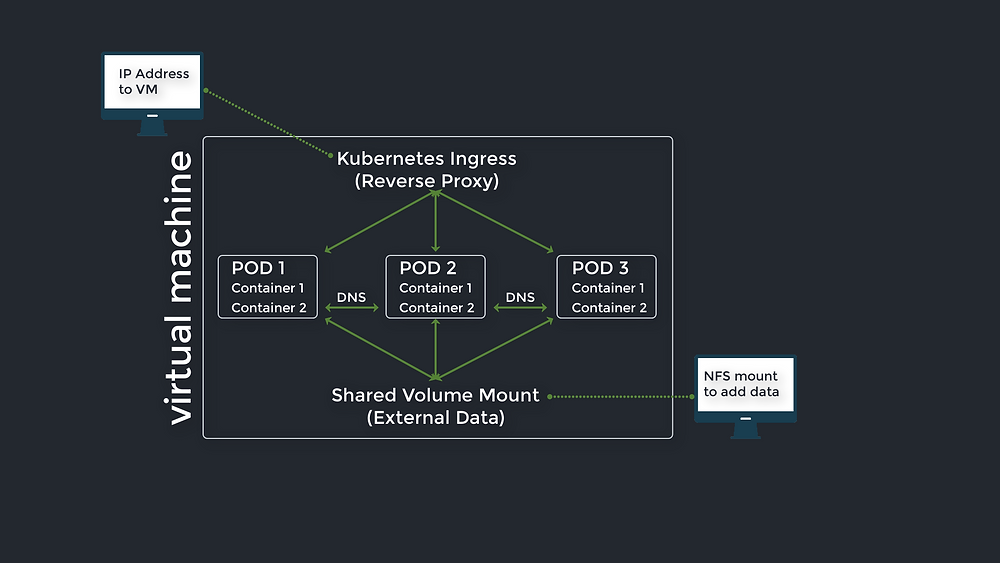Click the '(Reverse Proxy)' label
The width and height of the screenshot is (1000, 563).
click(427, 181)
